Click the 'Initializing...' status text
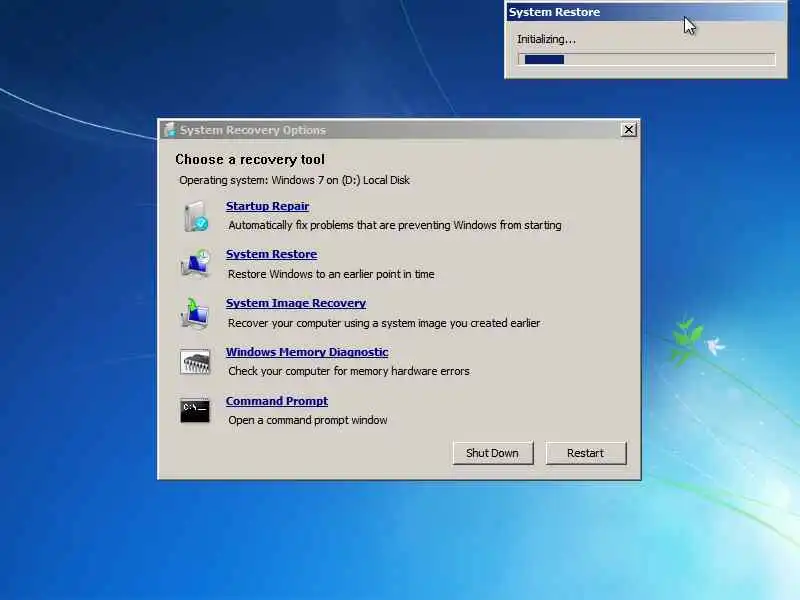The height and width of the screenshot is (600, 800). click(x=546, y=39)
